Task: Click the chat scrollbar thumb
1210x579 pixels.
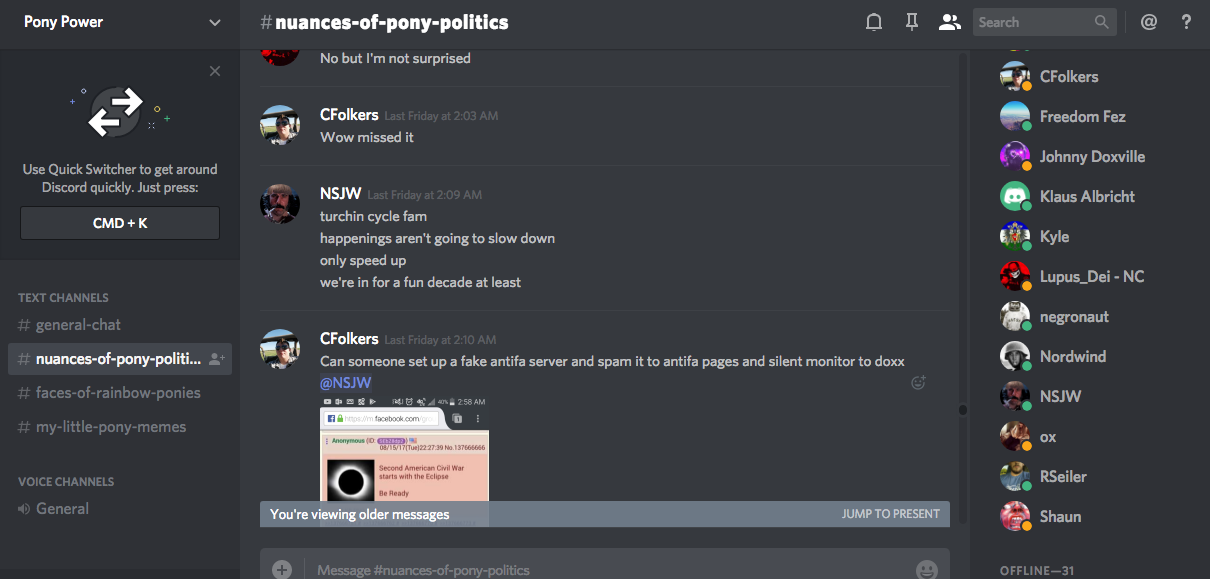Action: click(x=963, y=409)
